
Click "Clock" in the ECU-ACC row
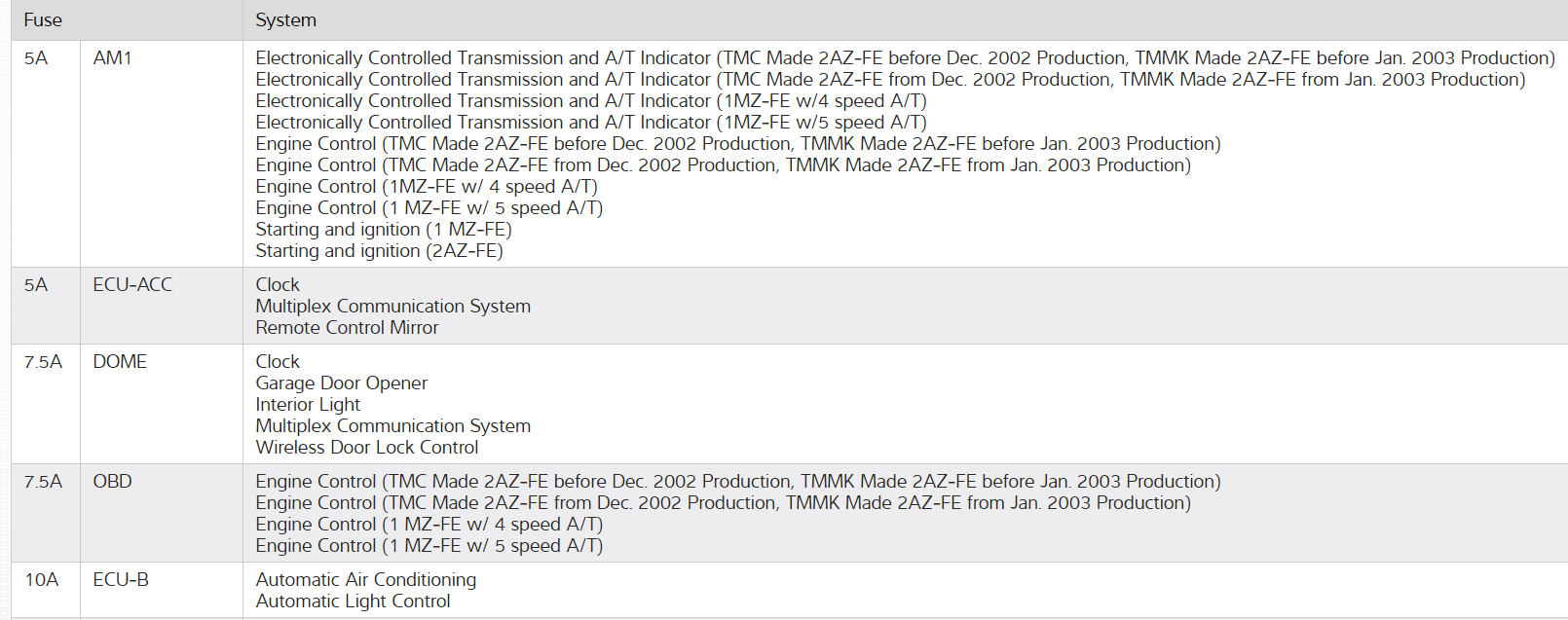pos(278,285)
